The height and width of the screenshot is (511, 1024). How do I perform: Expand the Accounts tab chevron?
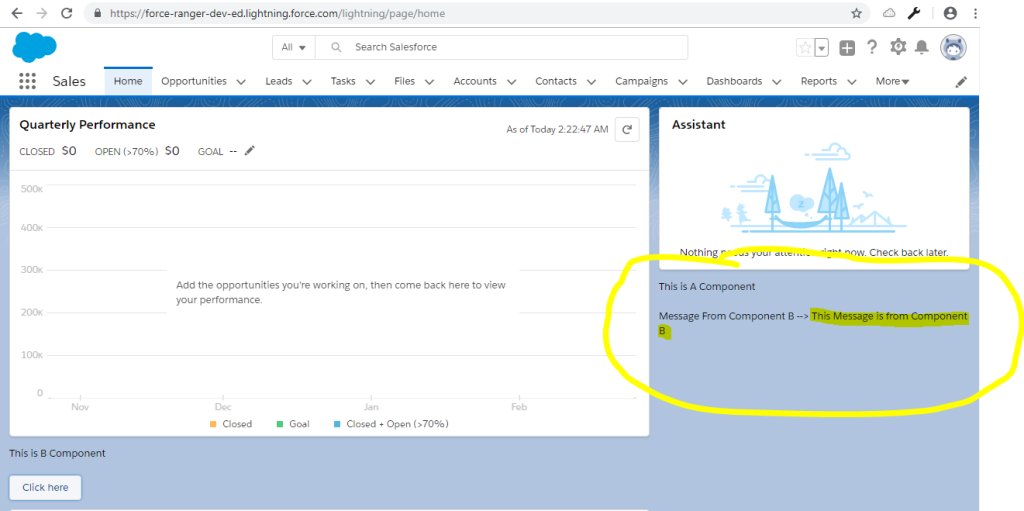point(511,82)
